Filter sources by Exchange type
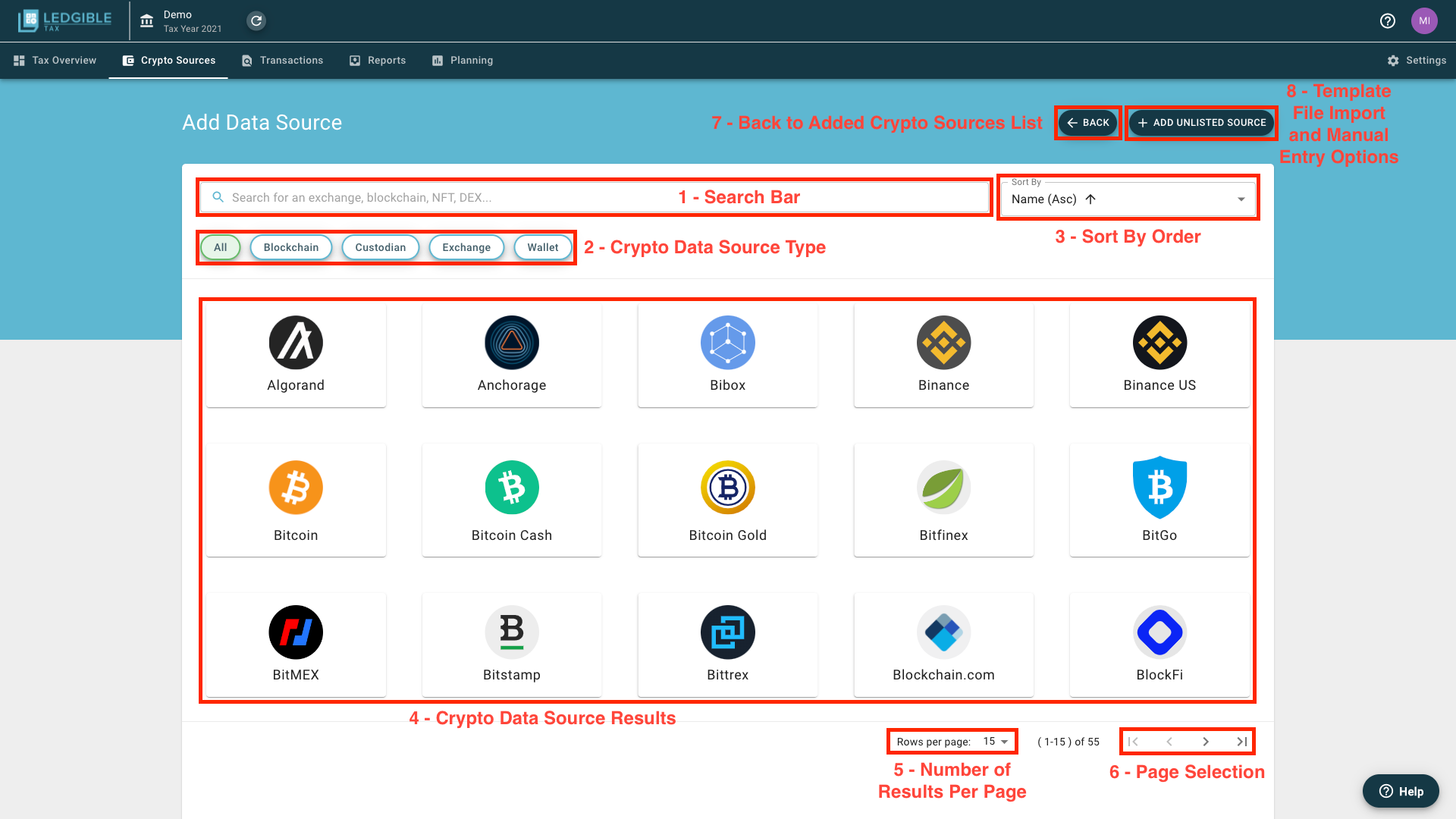Image resolution: width=1456 pixels, height=819 pixels. [466, 247]
